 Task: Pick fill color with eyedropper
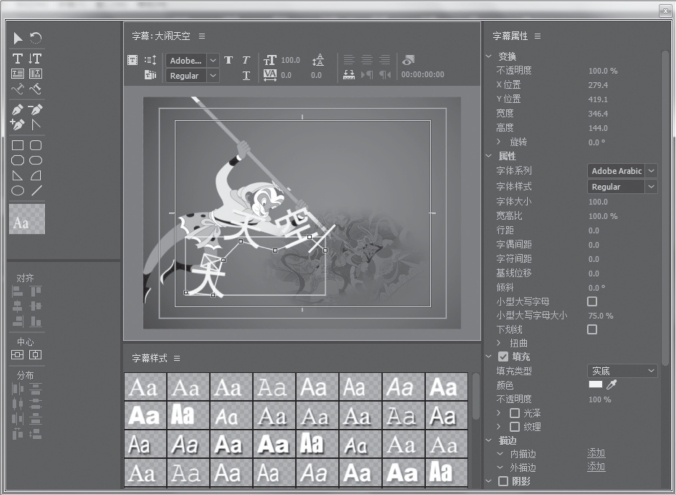point(612,385)
